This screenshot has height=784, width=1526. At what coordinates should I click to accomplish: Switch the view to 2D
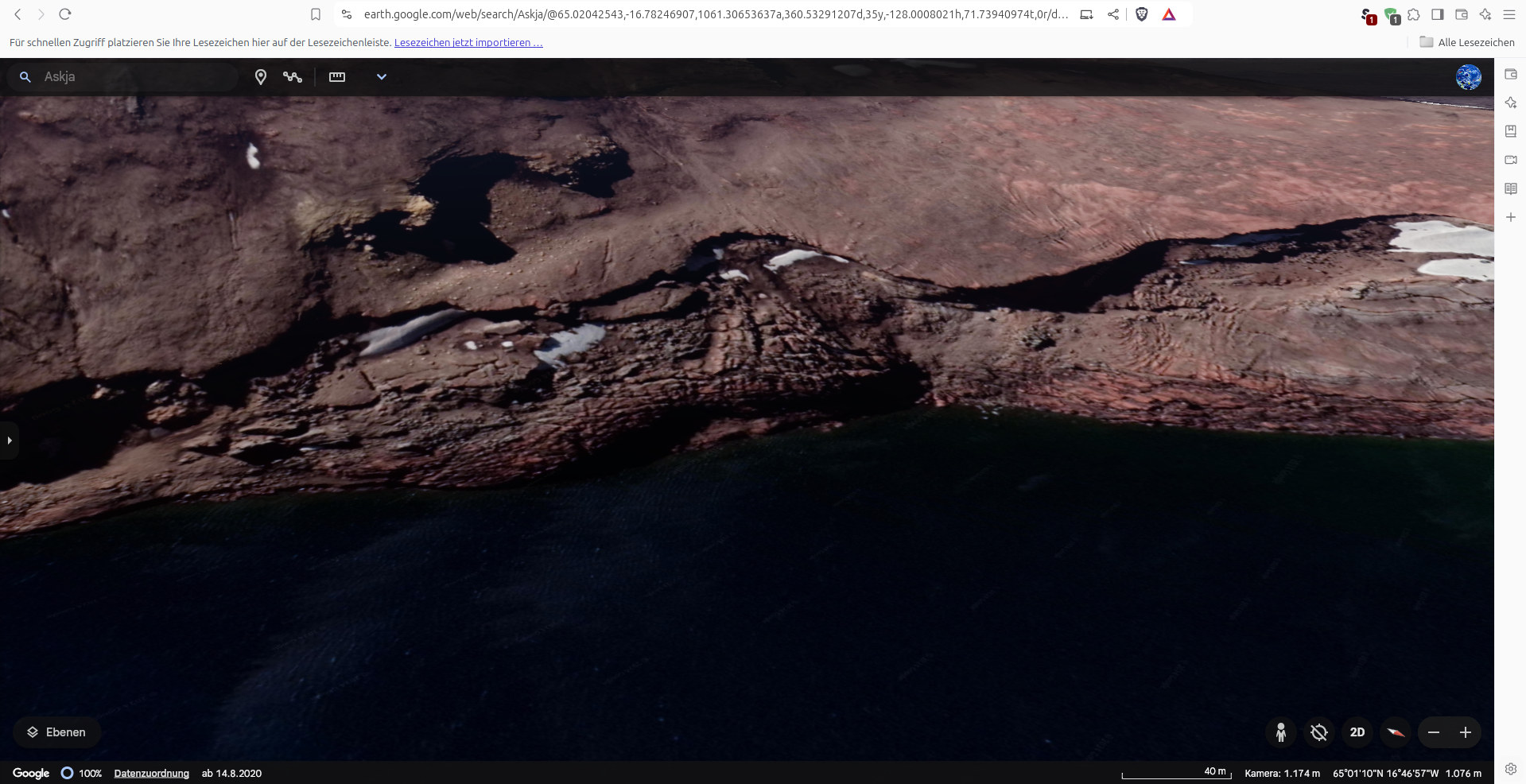point(1357,732)
